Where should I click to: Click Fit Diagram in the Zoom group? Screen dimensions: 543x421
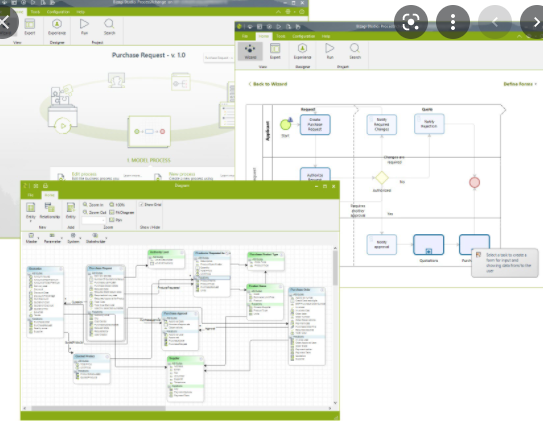[122, 212]
